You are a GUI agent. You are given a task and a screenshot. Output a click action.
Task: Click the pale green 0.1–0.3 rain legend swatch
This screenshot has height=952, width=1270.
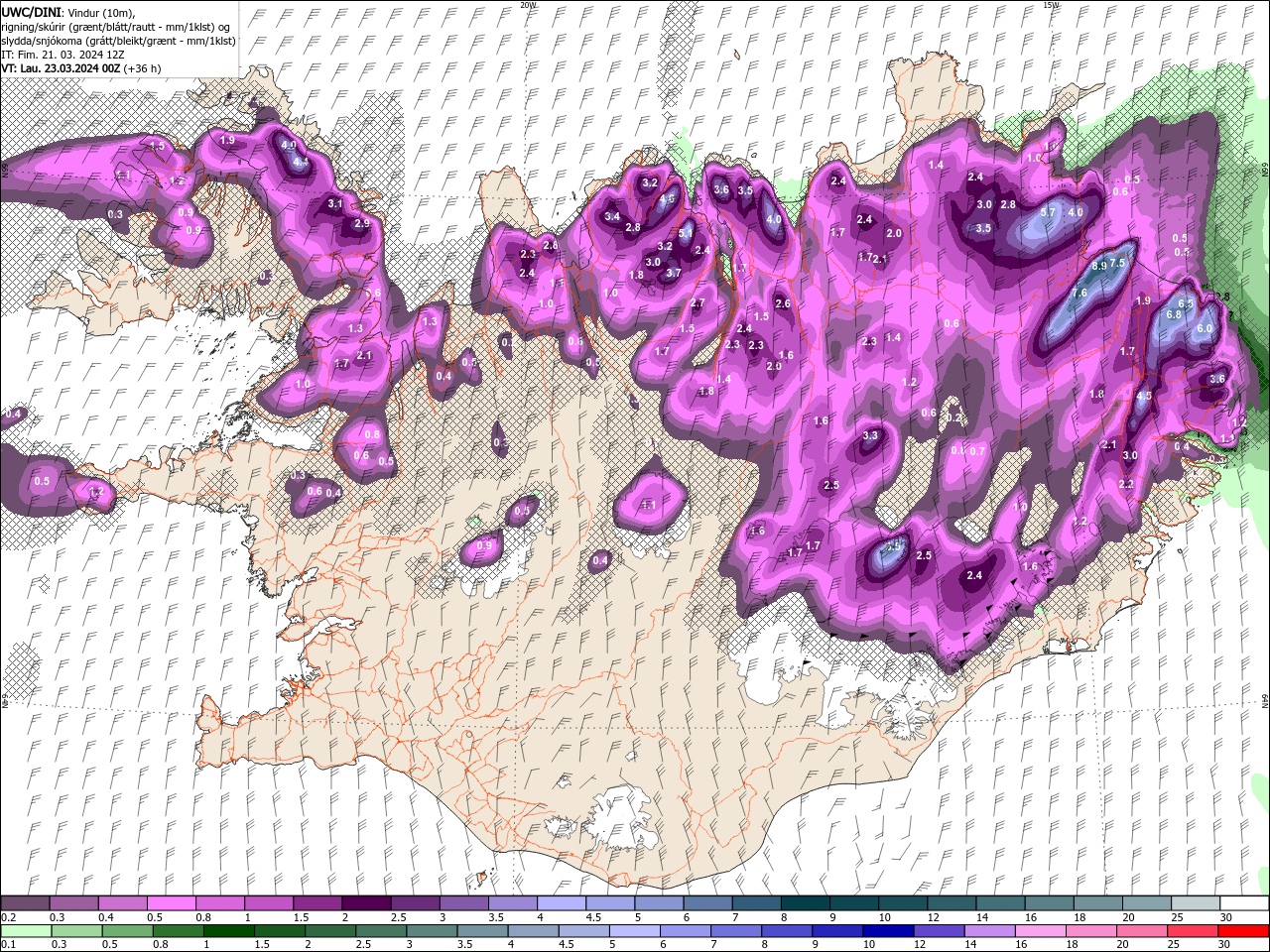27,931
